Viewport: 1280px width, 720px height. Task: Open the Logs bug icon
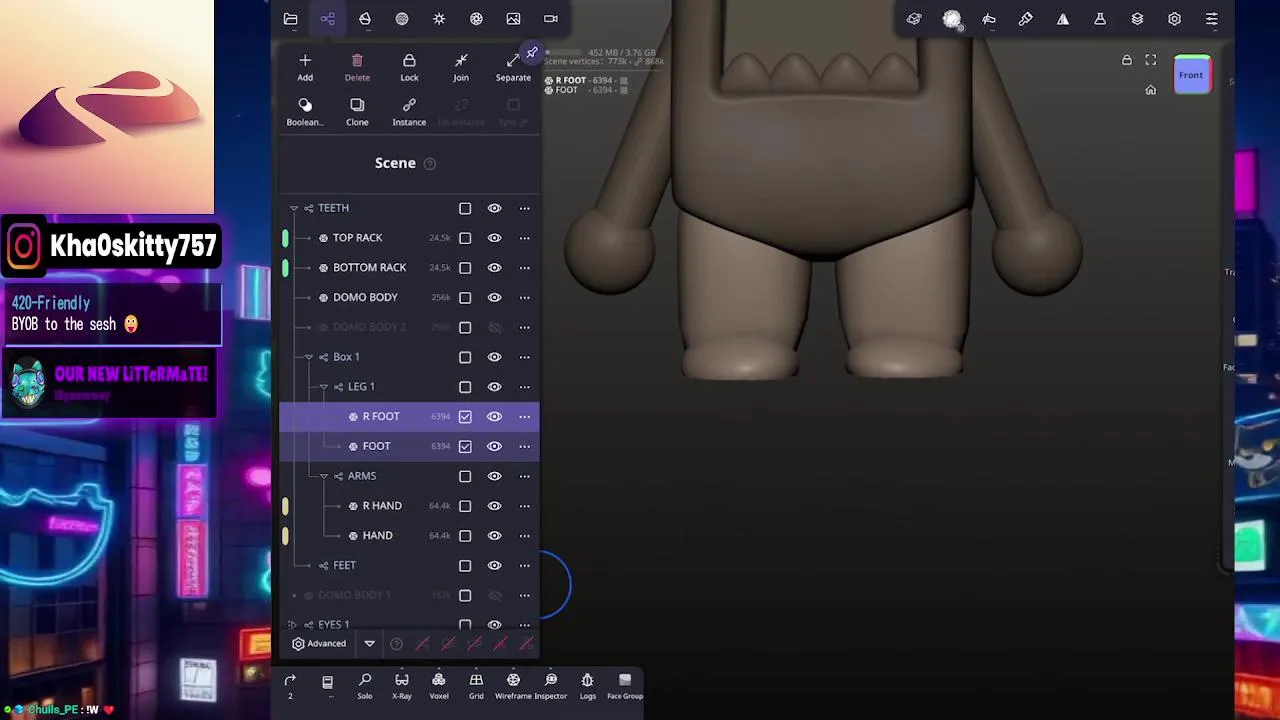tap(588, 686)
